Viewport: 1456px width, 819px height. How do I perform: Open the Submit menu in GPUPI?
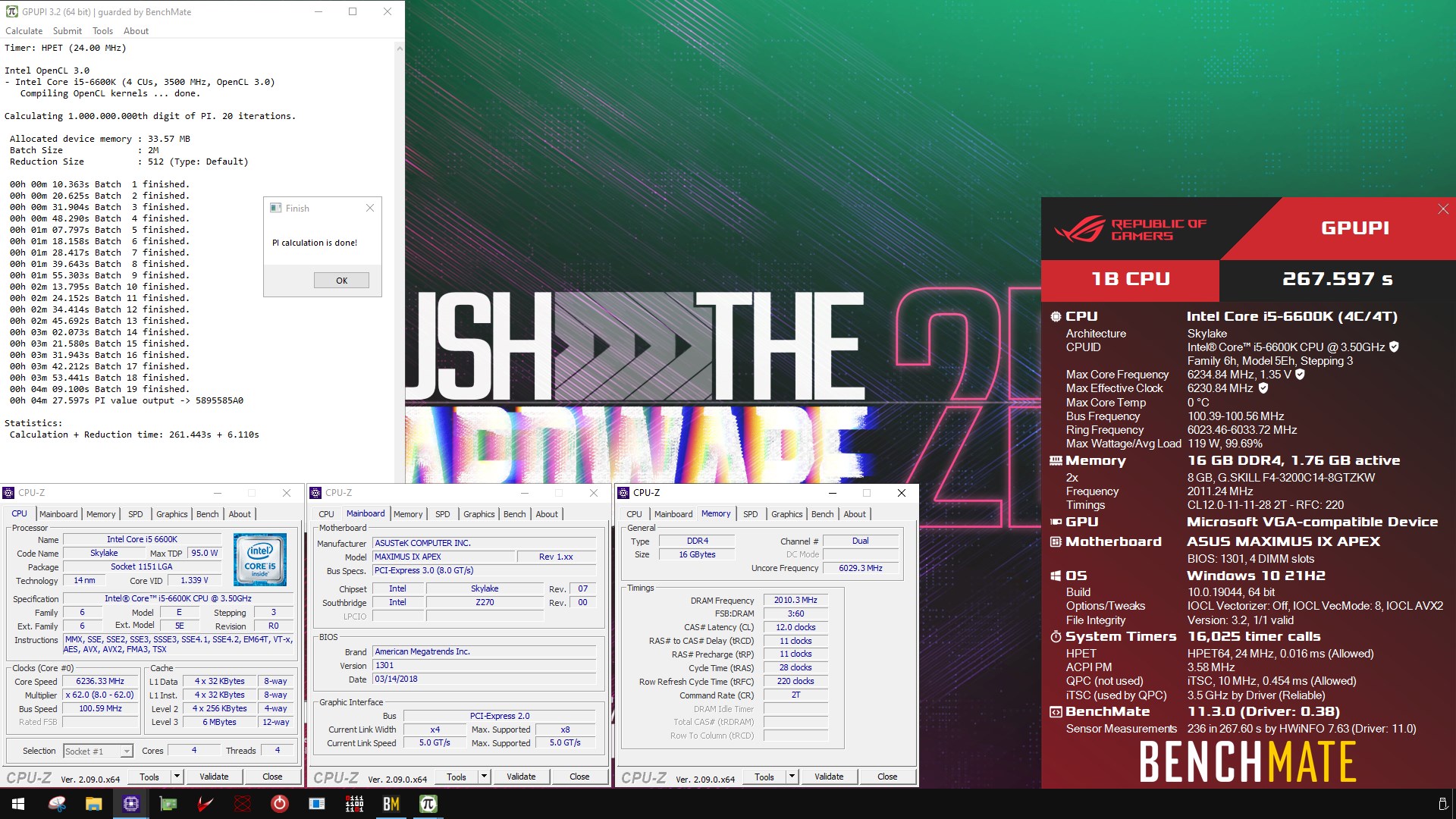pyautogui.click(x=67, y=31)
